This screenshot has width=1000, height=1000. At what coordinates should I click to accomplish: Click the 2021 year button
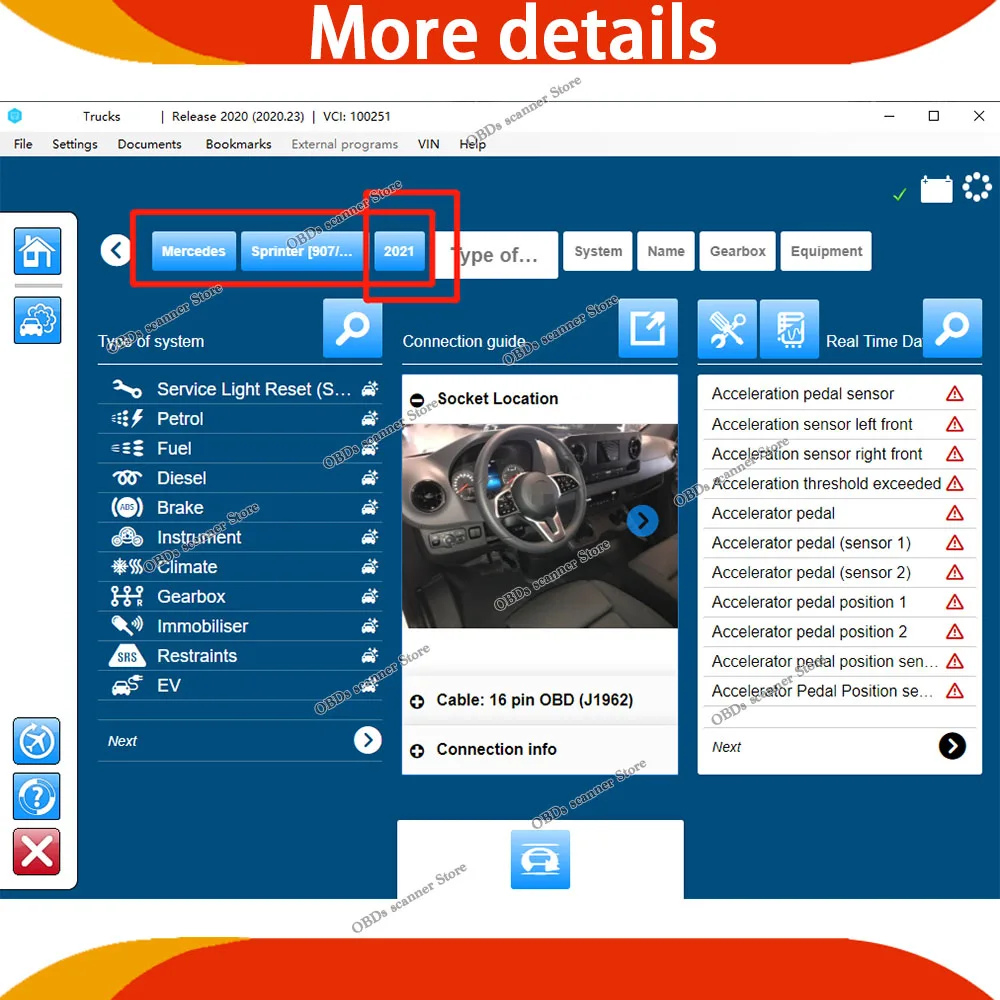(399, 251)
